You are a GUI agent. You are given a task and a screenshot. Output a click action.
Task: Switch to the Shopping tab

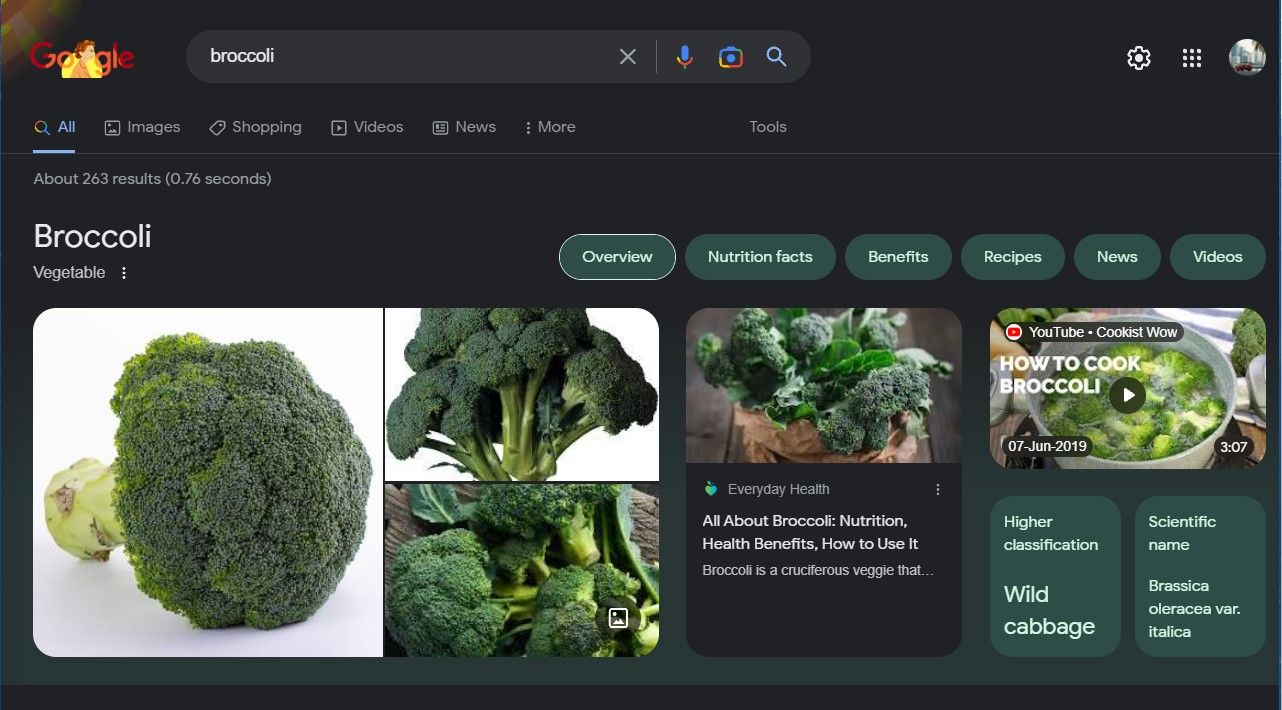pos(255,127)
